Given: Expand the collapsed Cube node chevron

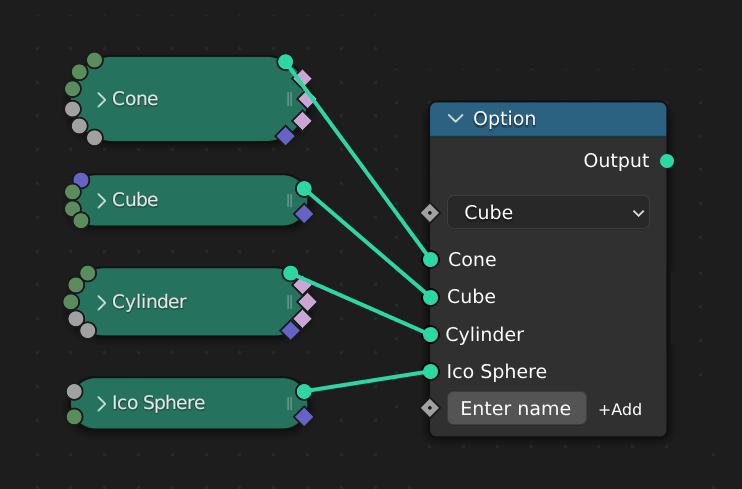Looking at the screenshot, I should pyautogui.click(x=101, y=200).
